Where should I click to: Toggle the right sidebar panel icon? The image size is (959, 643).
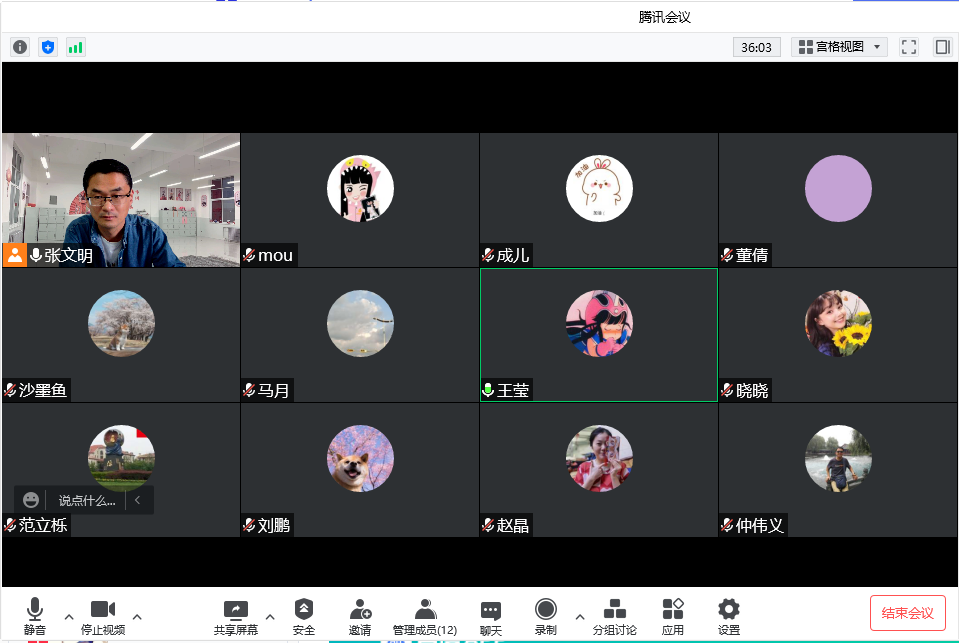(942, 47)
